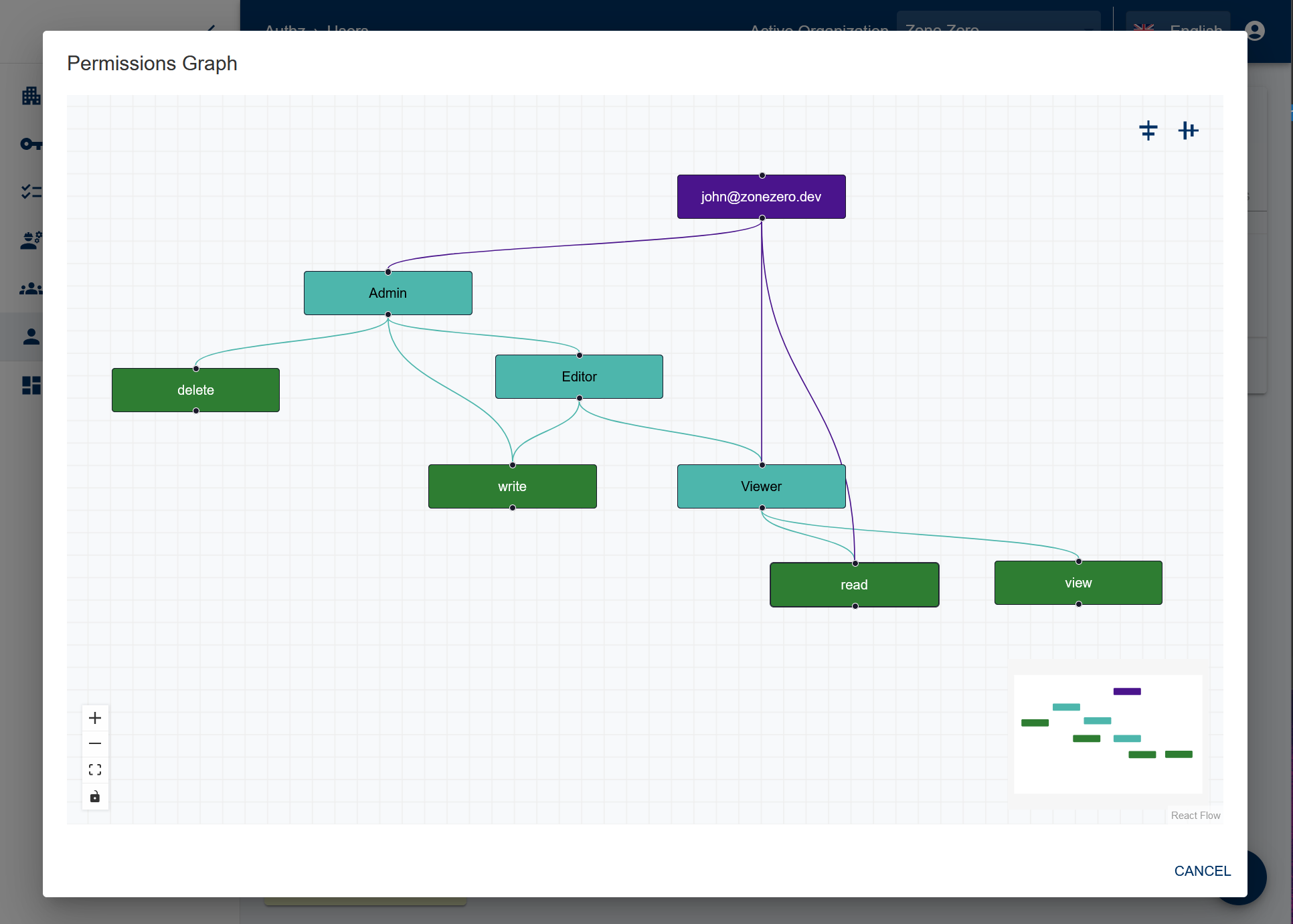Select the Admin role node

click(387, 293)
